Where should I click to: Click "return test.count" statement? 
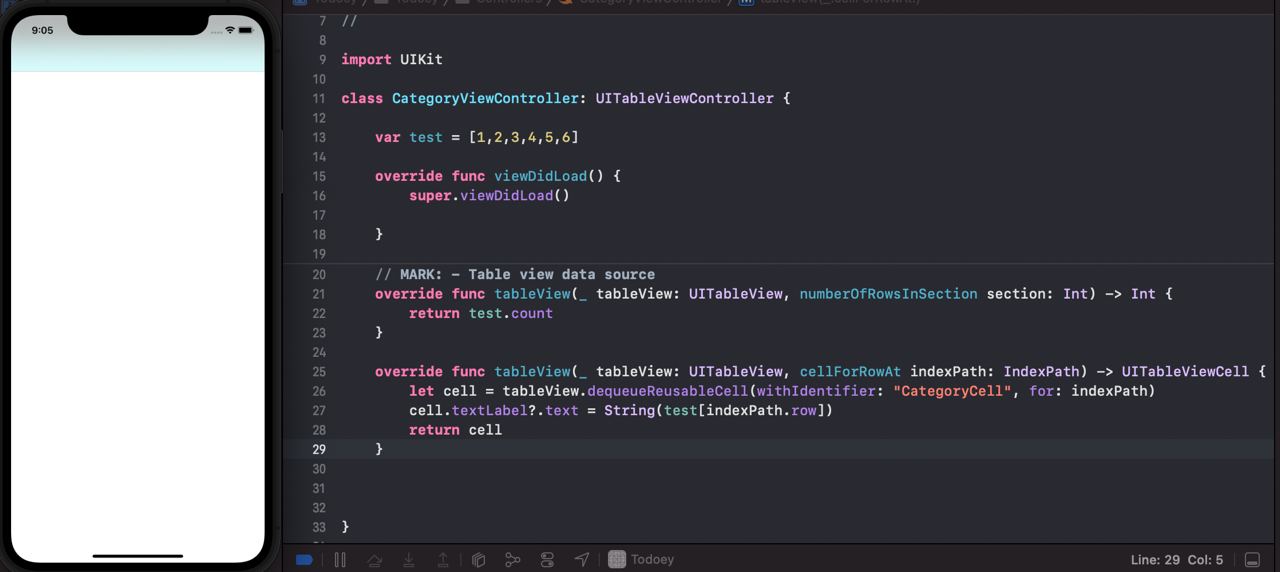[481, 313]
